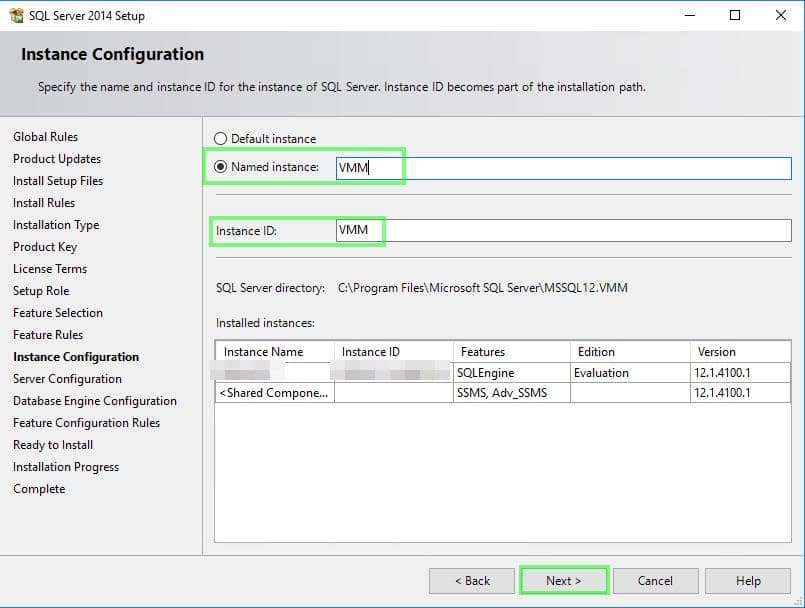Click the Next button
805x608 pixels.
564,581
